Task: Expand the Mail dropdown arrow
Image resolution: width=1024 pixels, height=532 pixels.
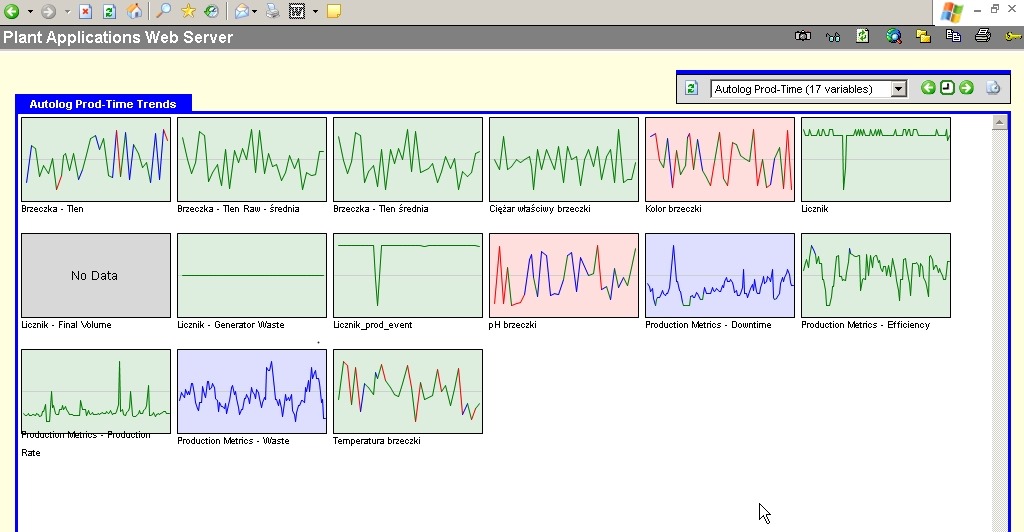Action: coord(255,12)
